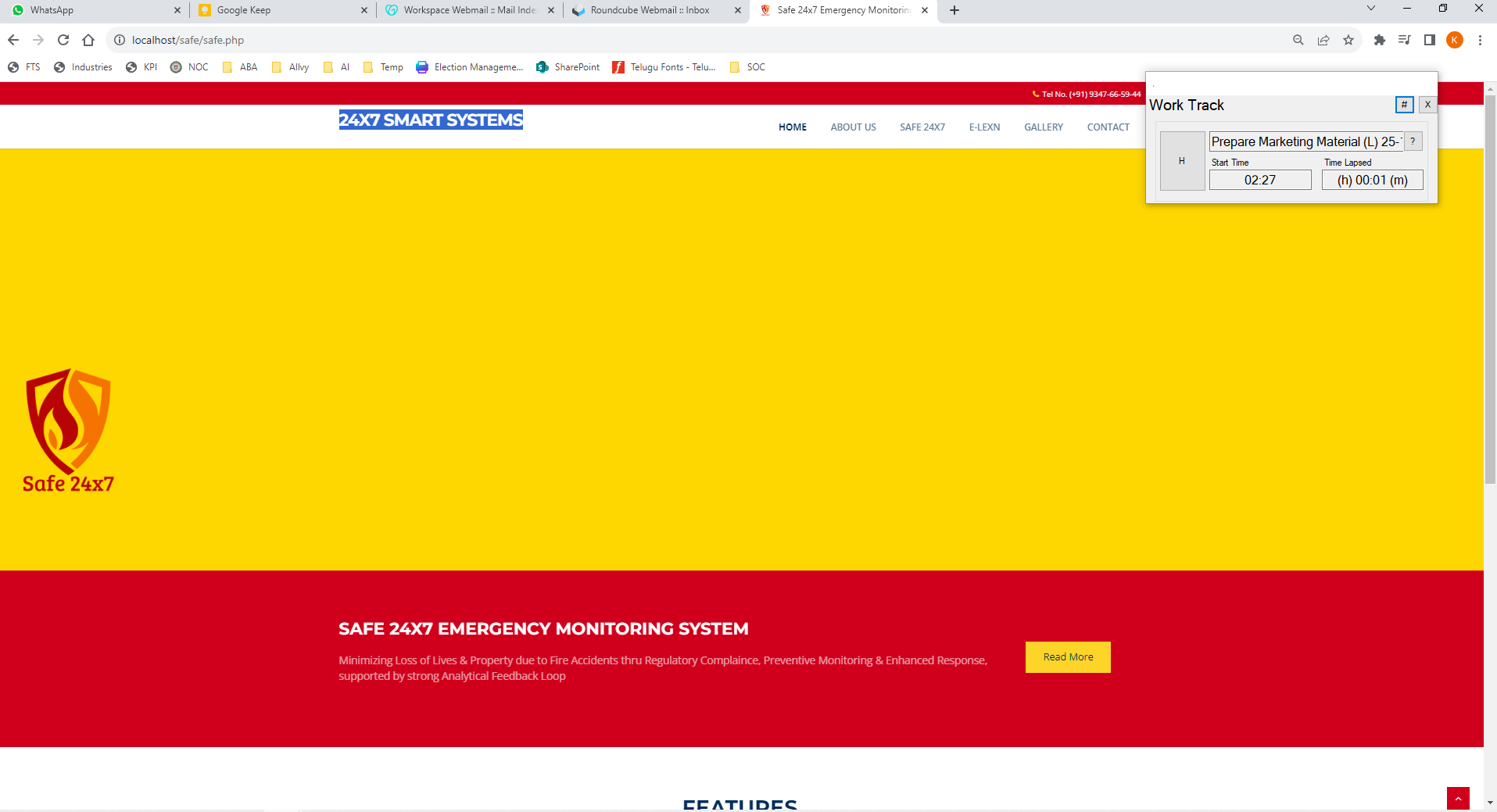Bookmark this page with star icon
The image size is (1497, 812).
point(1348,40)
